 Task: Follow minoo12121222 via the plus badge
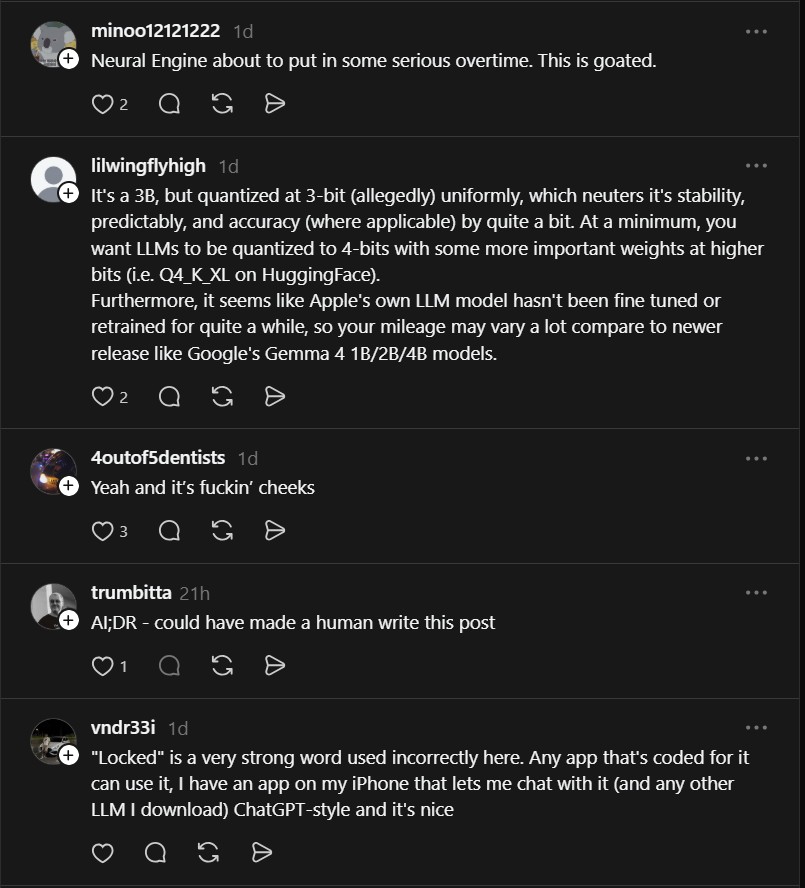pos(69,60)
